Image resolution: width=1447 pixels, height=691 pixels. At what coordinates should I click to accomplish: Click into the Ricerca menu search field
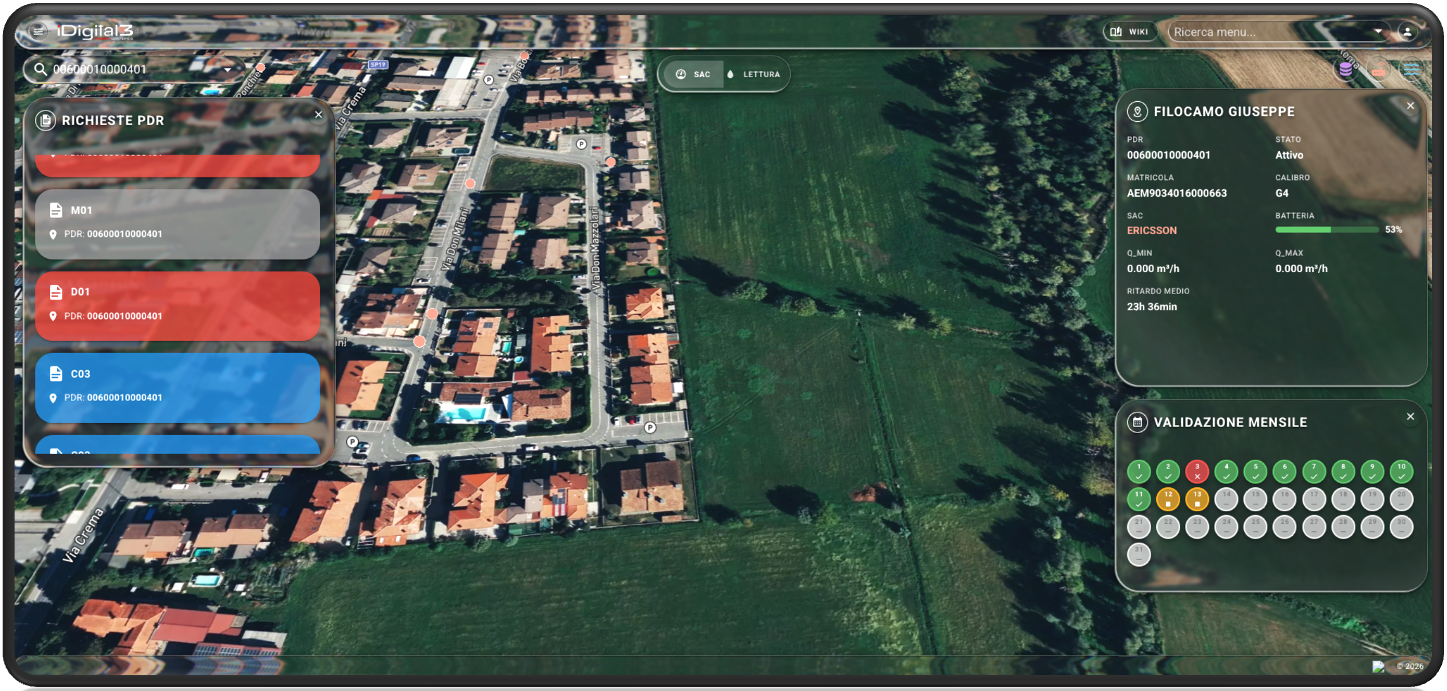pos(1265,32)
